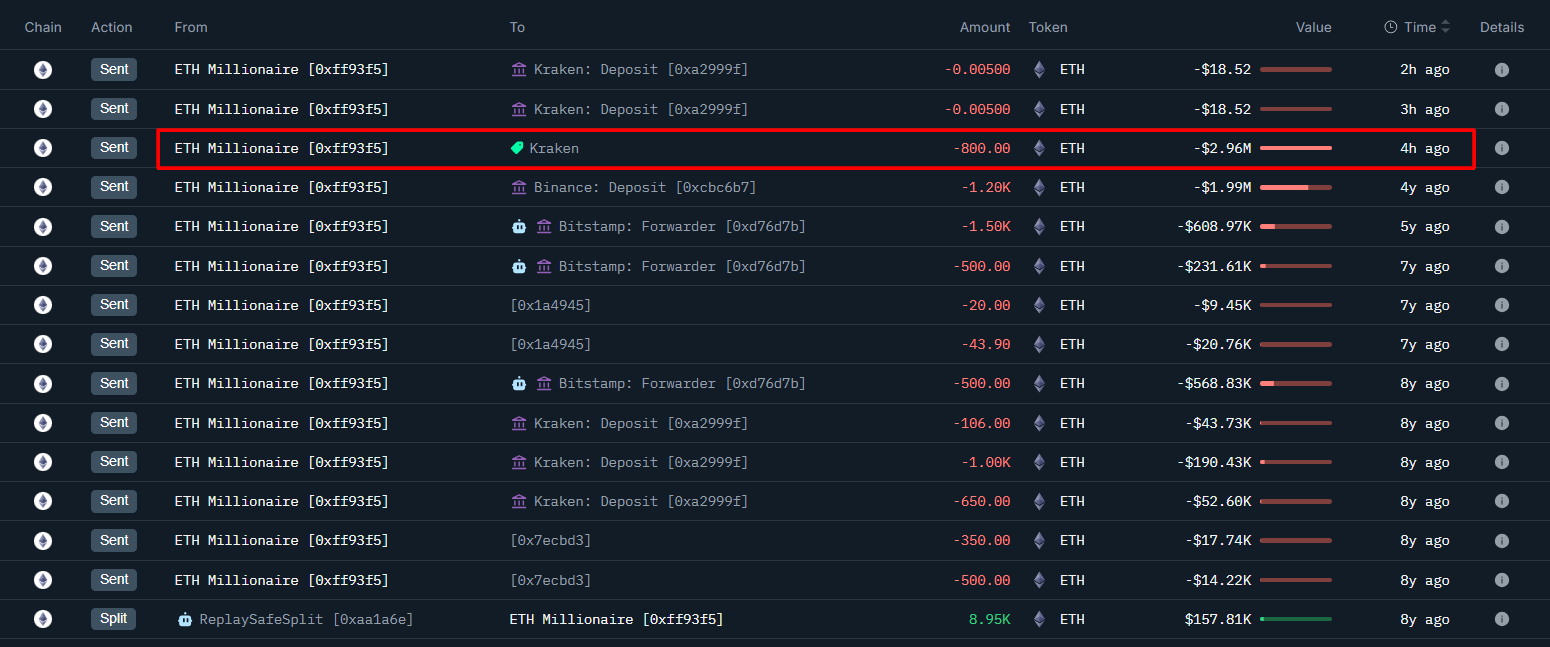Click the Value column header
The image size is (1550, 647).
point(1313,27)
